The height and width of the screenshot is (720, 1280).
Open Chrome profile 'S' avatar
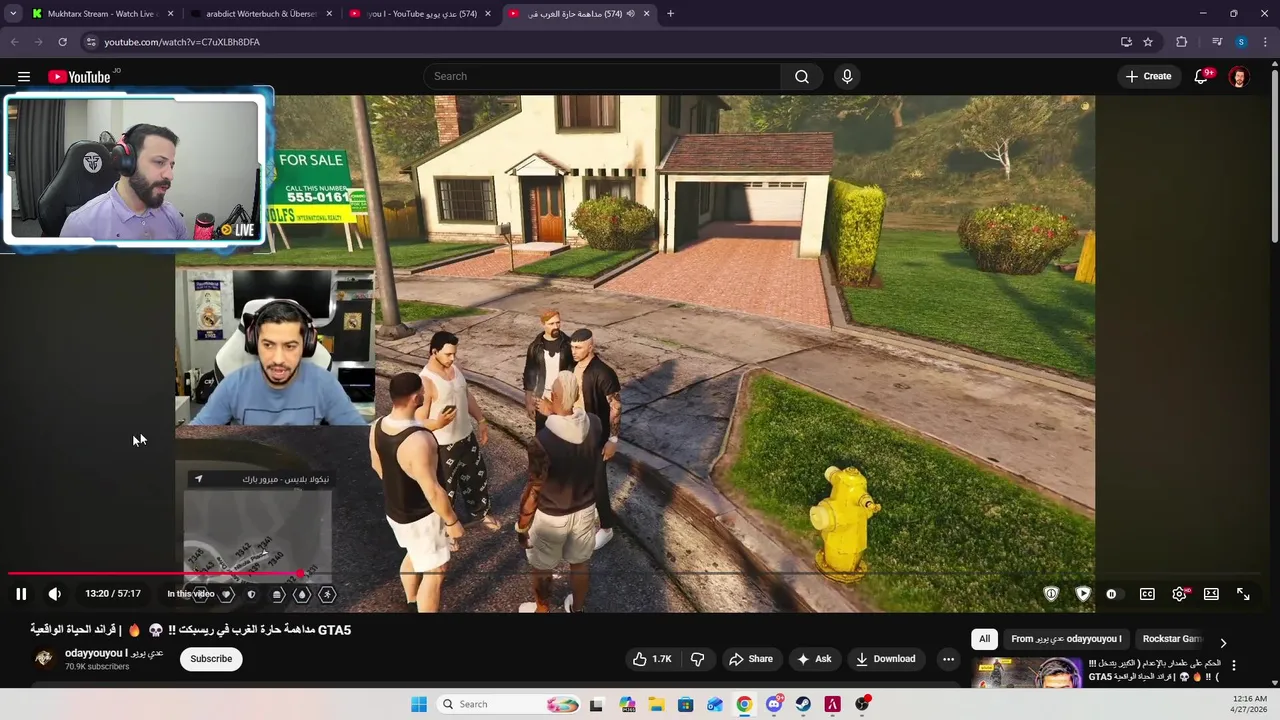[x=1241, y=42]
